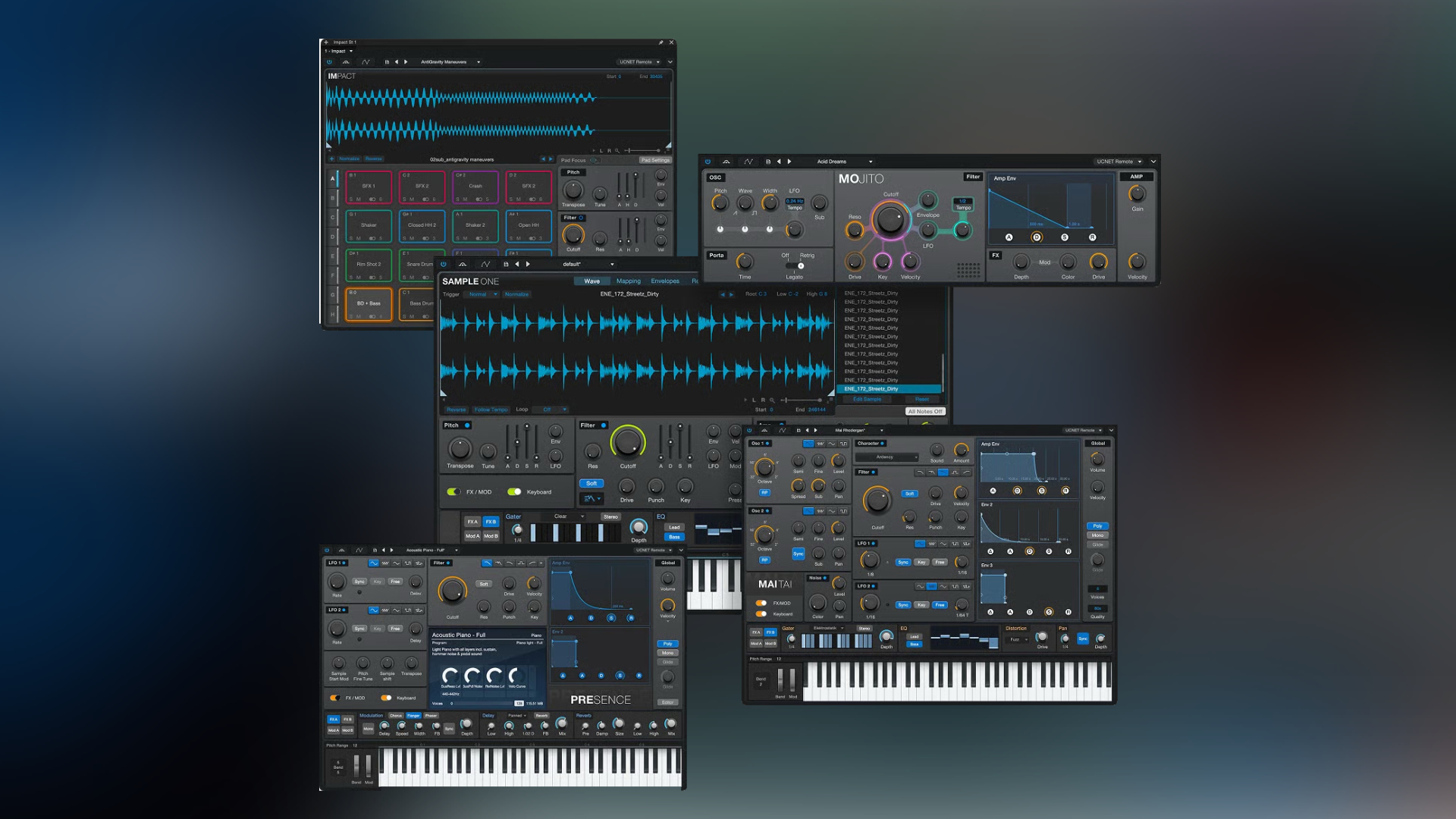The height and width of the screenshot is (819, 1456).
Task: Click Mojito power bypass icon
Action: [708, 162]
